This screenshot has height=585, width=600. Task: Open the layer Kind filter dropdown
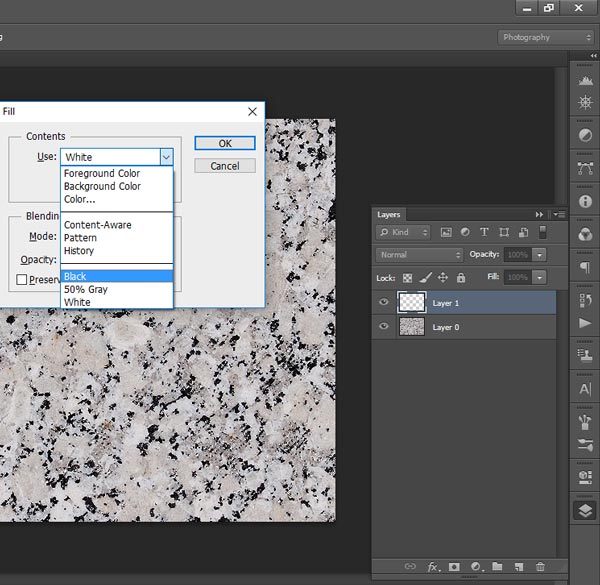coord(404,232)
